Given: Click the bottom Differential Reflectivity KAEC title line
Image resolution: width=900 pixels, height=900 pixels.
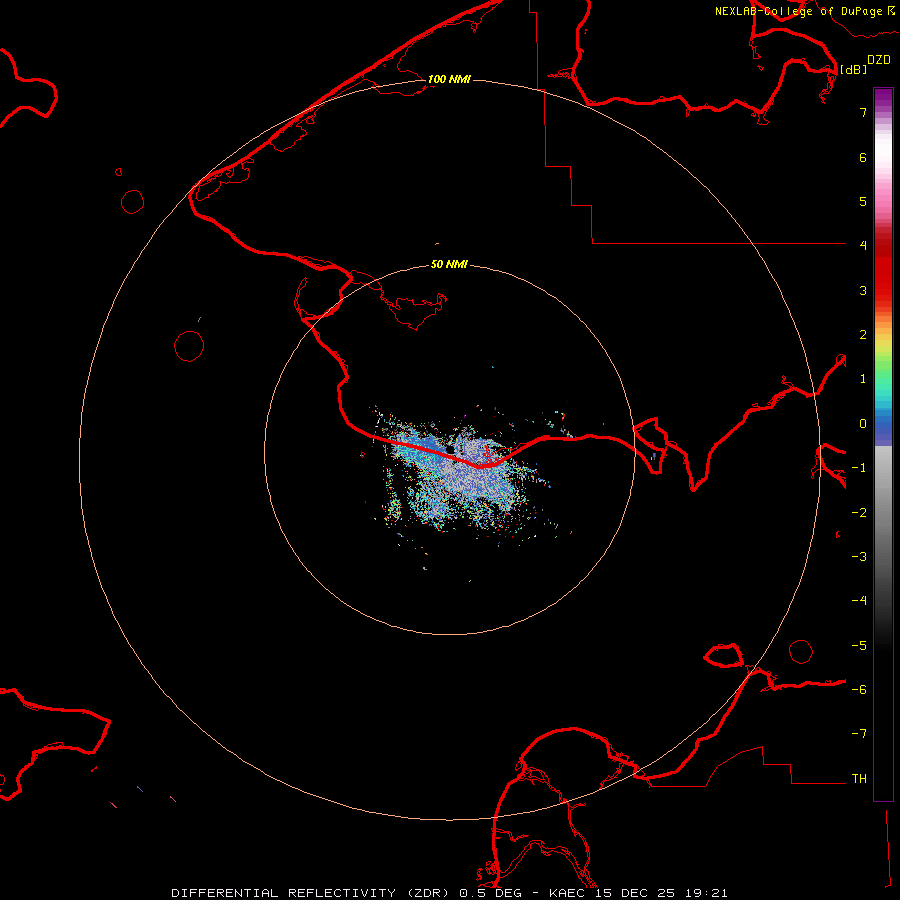Looking at the screenshot, I should pyautogui.click(x=449, y=893).
